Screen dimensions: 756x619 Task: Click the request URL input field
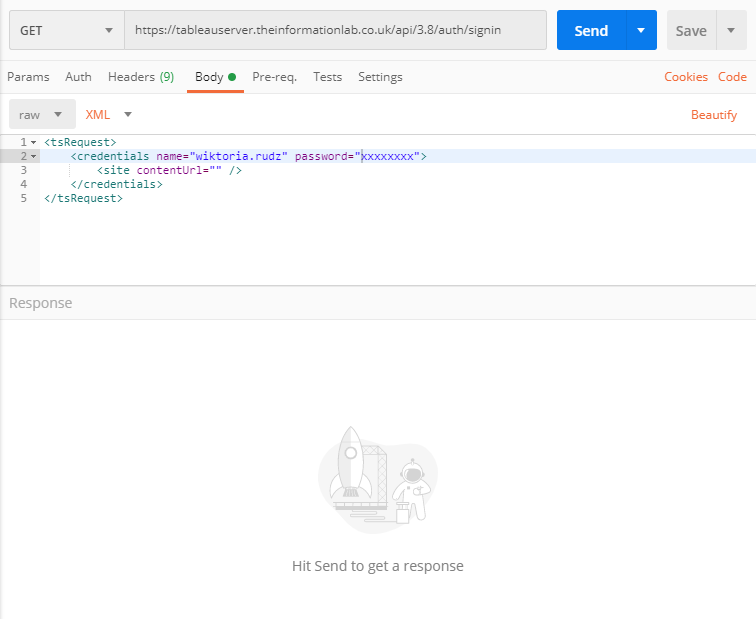(x=335, y=31)
